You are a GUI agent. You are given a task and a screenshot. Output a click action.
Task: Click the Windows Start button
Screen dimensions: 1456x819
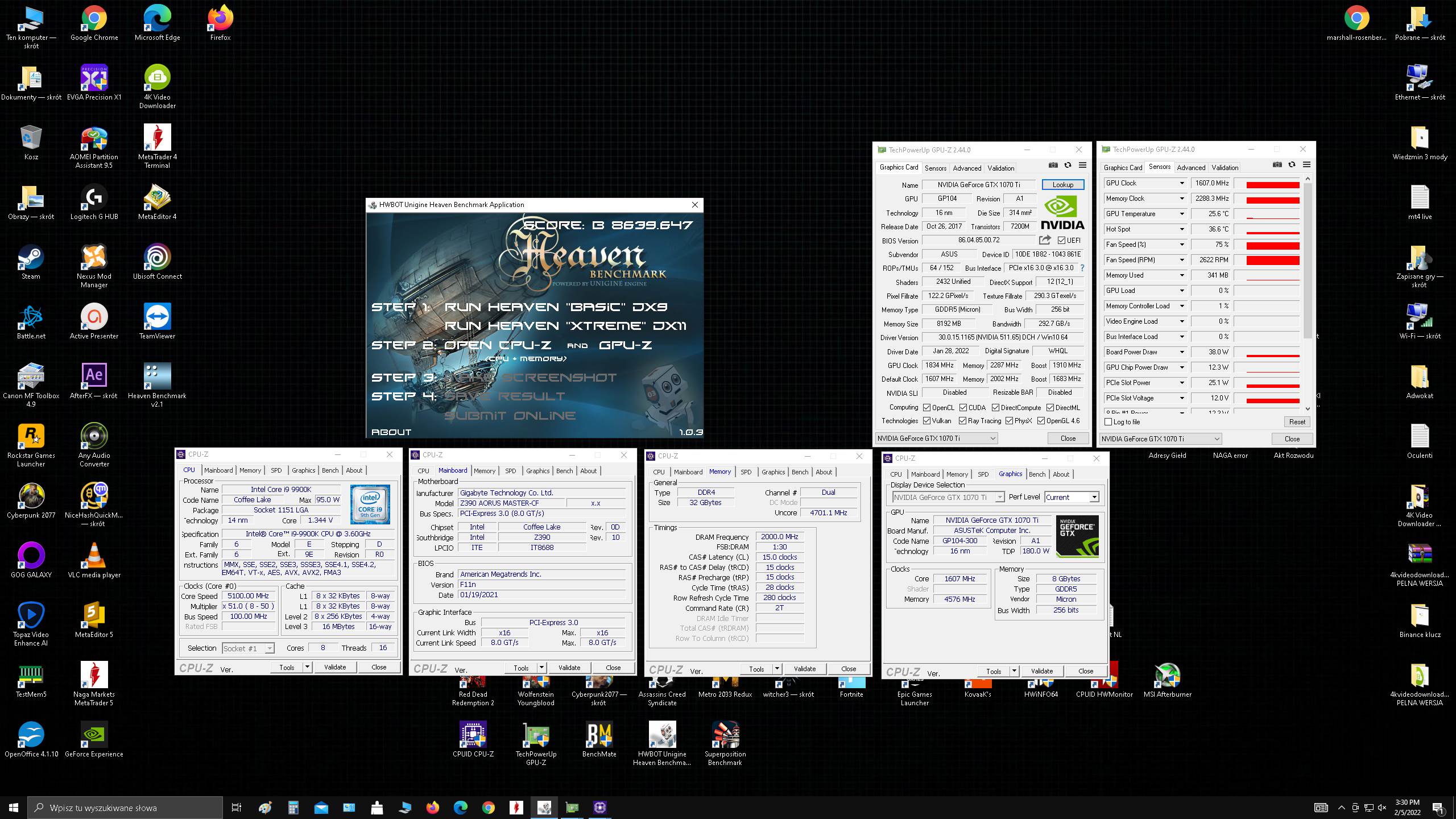[x=14, y=807]
